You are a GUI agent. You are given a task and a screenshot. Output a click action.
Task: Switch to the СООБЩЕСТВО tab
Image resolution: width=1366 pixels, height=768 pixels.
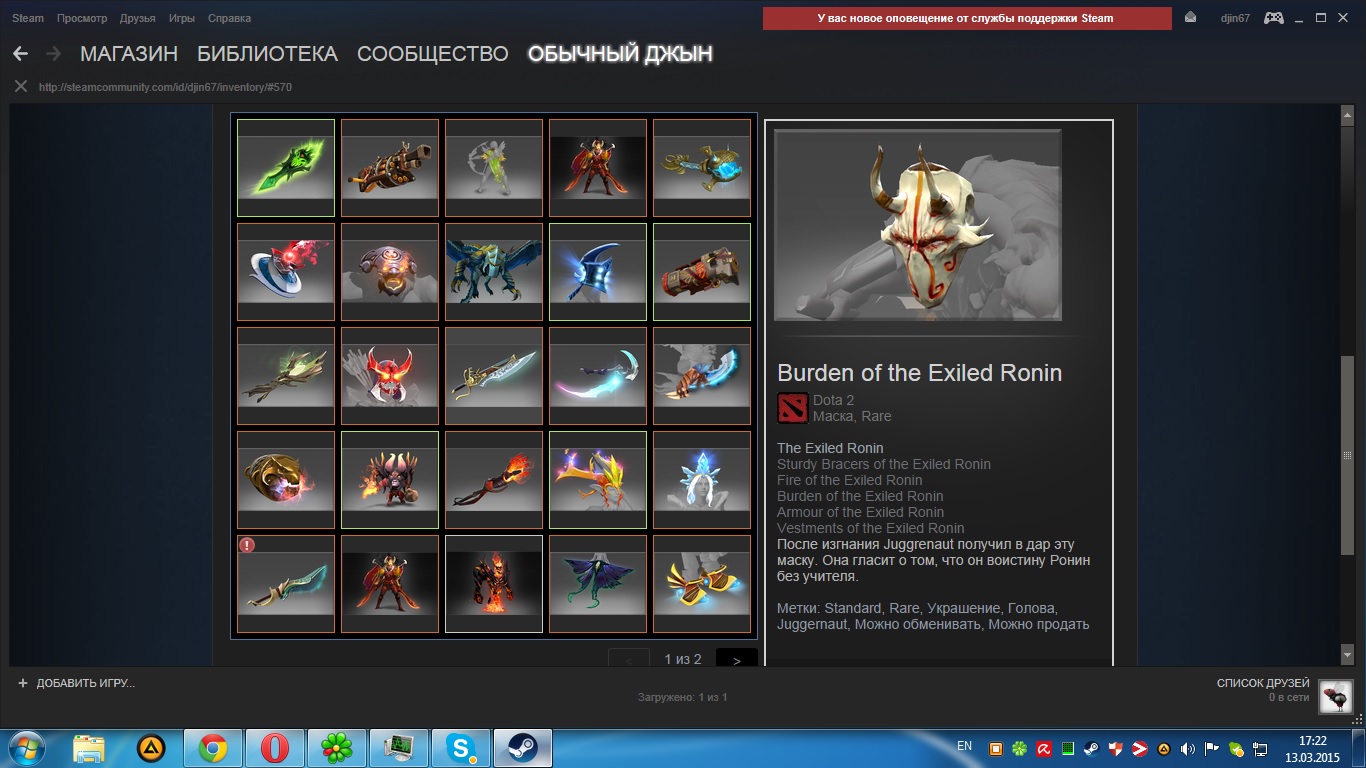tap(432, 54)
